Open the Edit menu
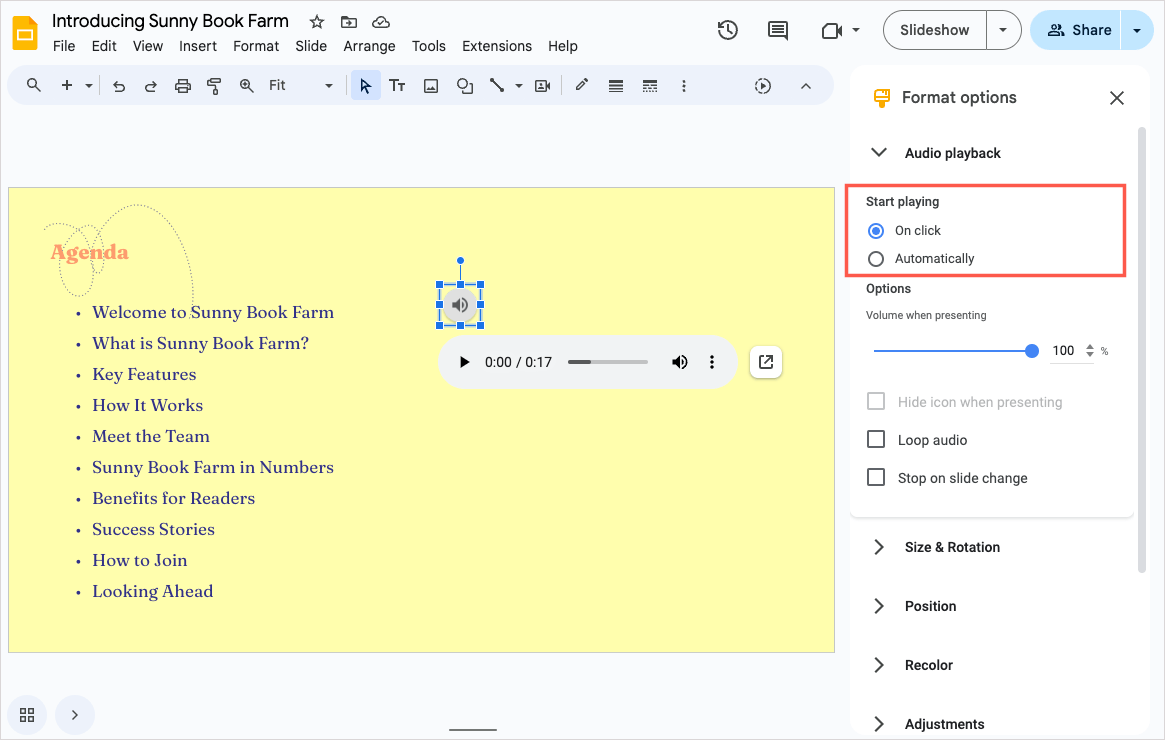Image resolution: width=1165 pixels, height=740 pixels. 104,46
